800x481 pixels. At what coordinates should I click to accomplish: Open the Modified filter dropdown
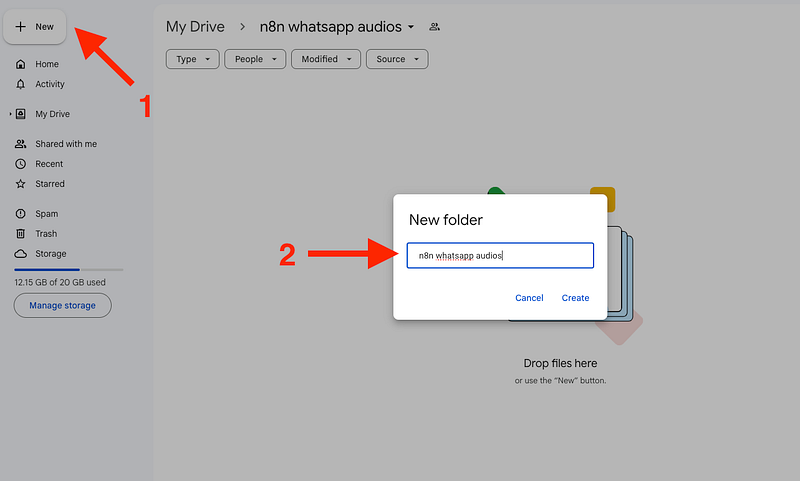325,59
